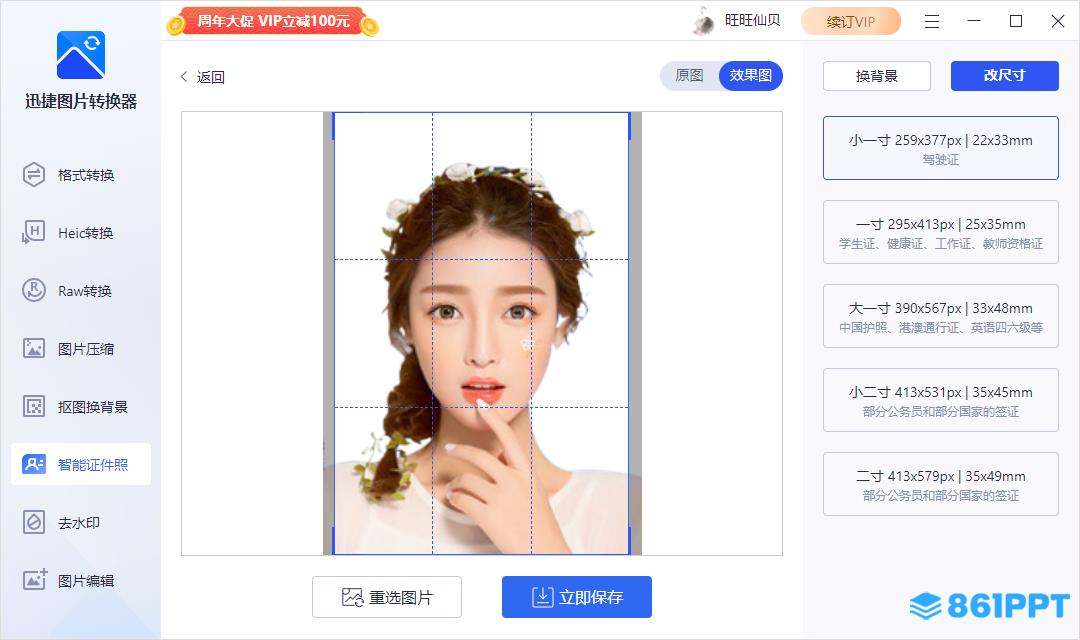Viewport: 1080px width, 640px height.
Task: Minimize the application window
Action: 974,21
